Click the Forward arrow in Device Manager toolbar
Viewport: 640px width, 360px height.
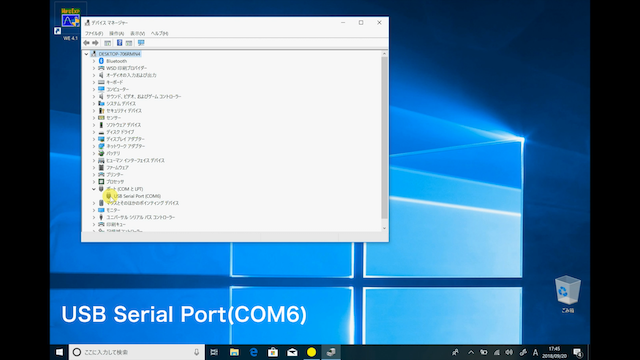96,43
